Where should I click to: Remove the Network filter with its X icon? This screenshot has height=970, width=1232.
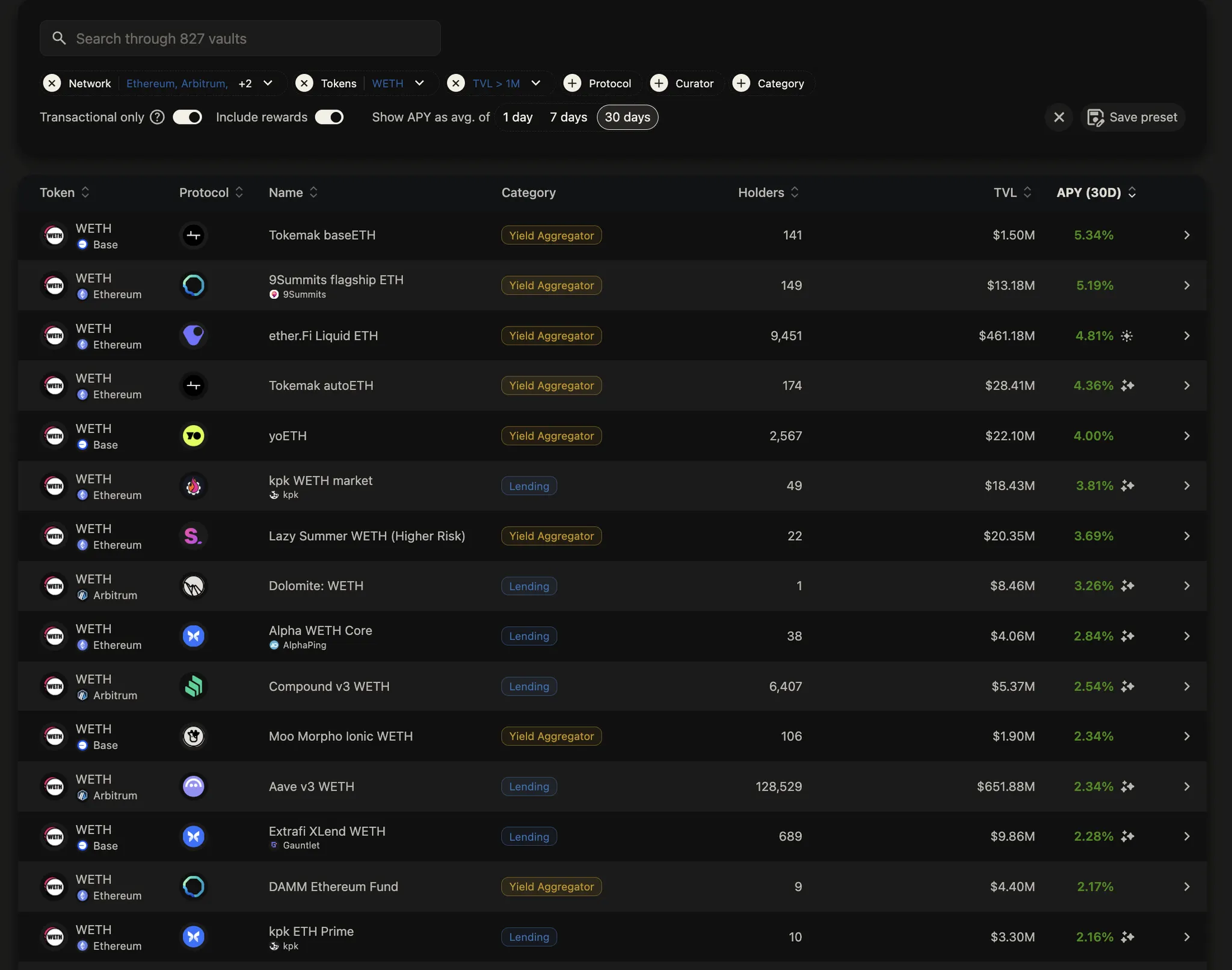[52, 84]
